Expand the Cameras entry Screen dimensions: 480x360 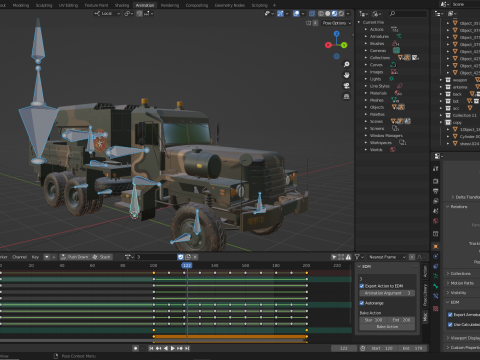tap(366, 51)
